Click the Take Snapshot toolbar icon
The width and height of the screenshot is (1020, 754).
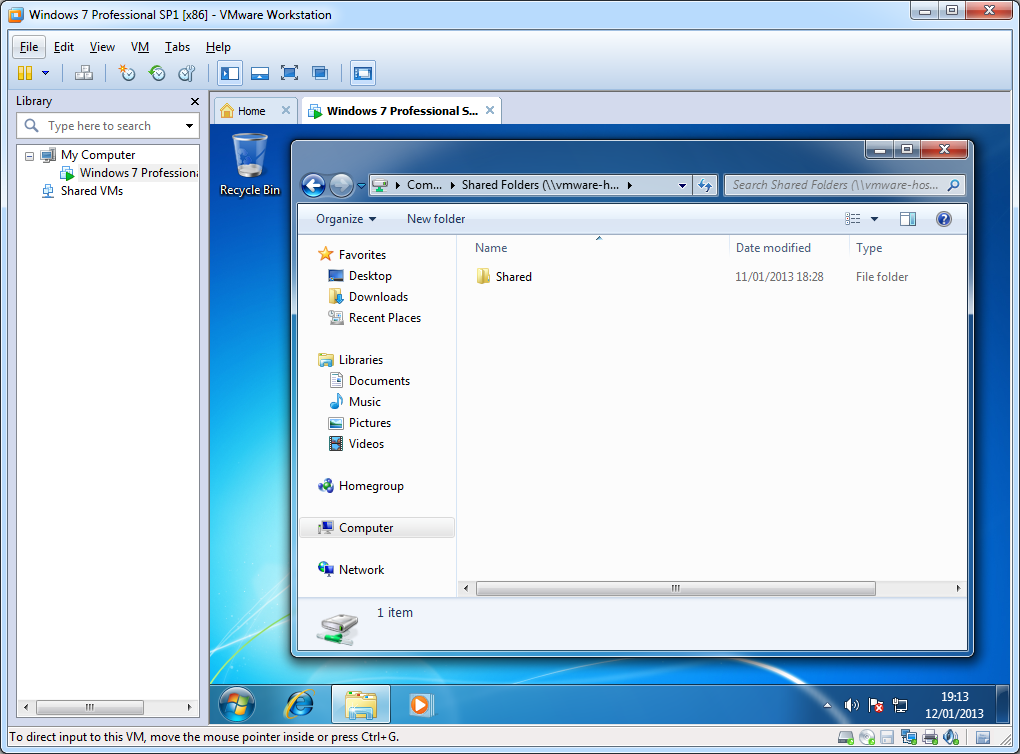tap(126, 73)
